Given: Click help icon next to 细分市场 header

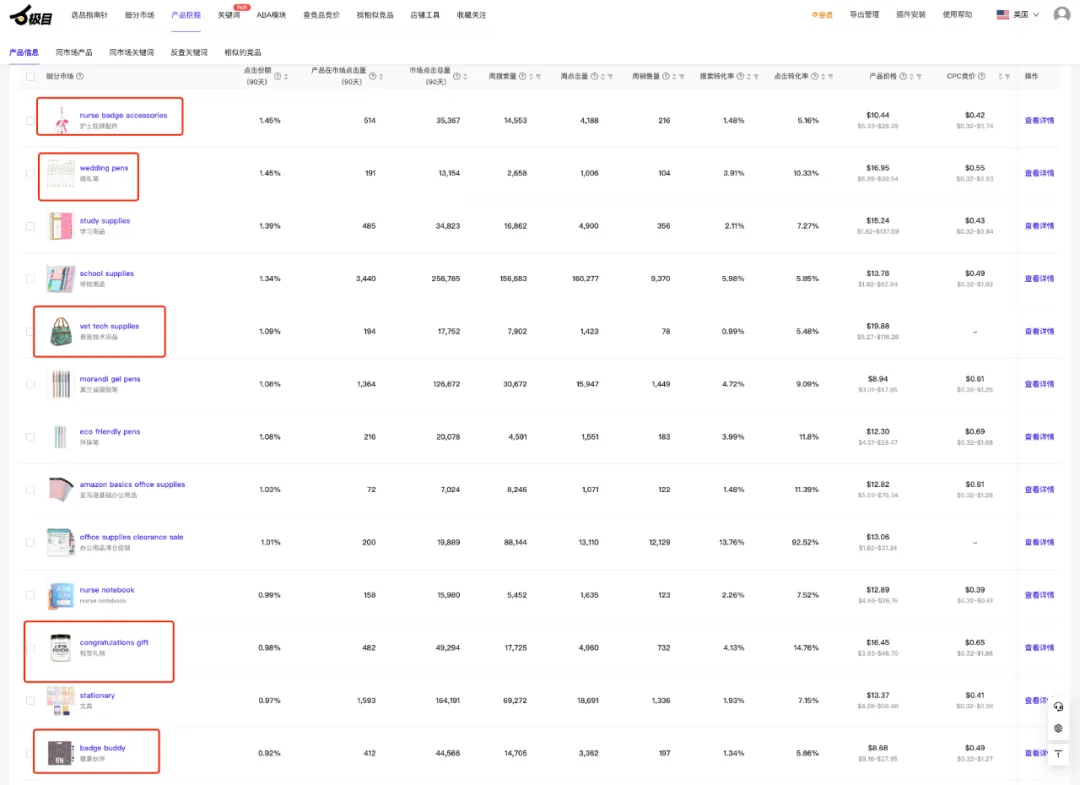Looking at the screenshot, I should coord(80,76).
